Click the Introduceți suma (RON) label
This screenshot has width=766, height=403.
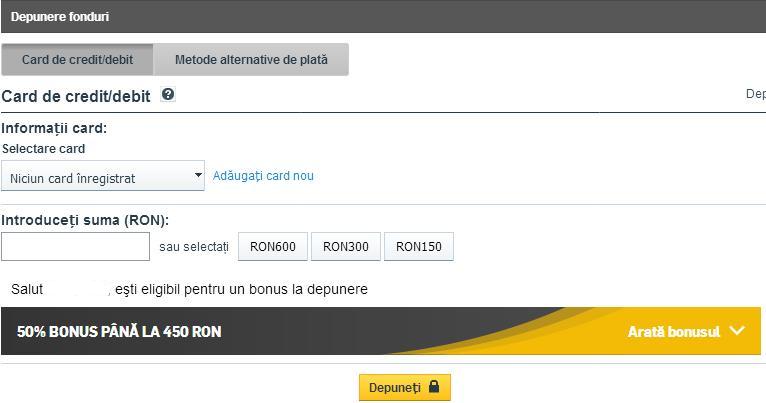pos(85,220)
